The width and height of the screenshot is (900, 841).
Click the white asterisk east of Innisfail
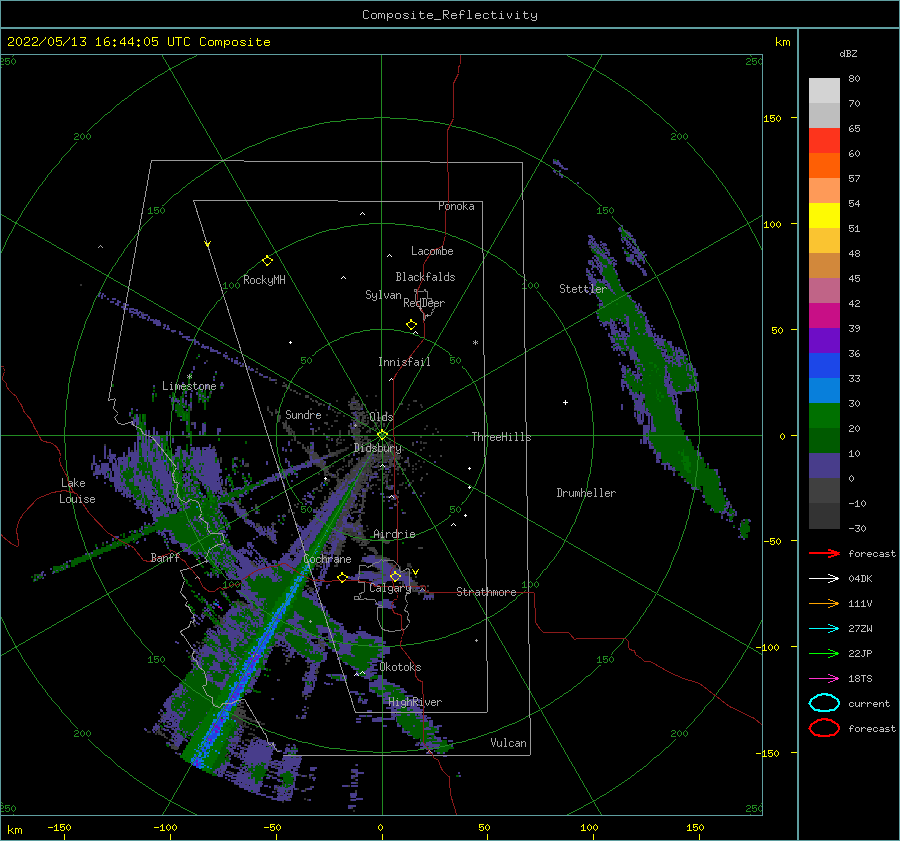coord(475,343)
